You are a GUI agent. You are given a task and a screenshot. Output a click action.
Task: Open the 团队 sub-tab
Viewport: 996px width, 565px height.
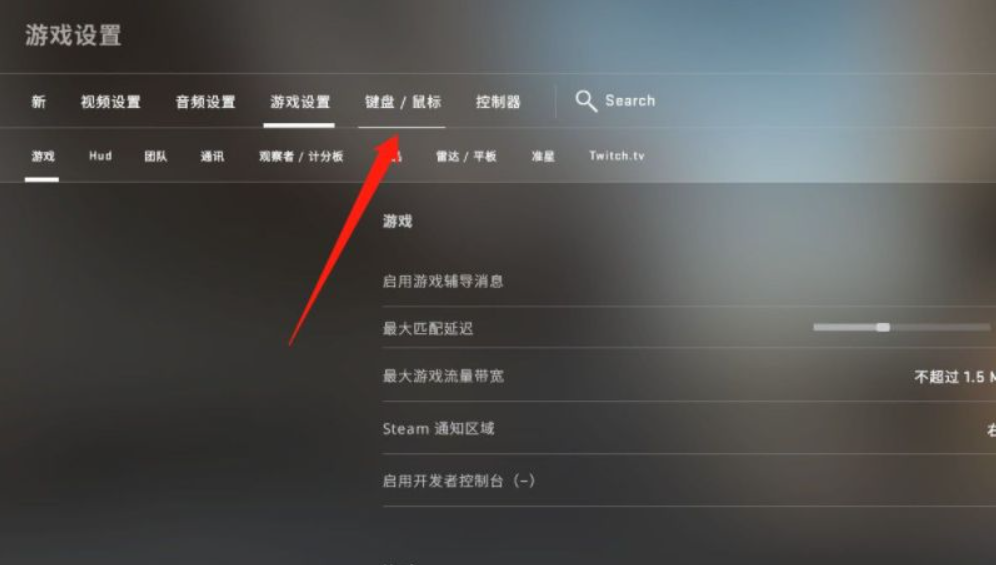point(156,156)
